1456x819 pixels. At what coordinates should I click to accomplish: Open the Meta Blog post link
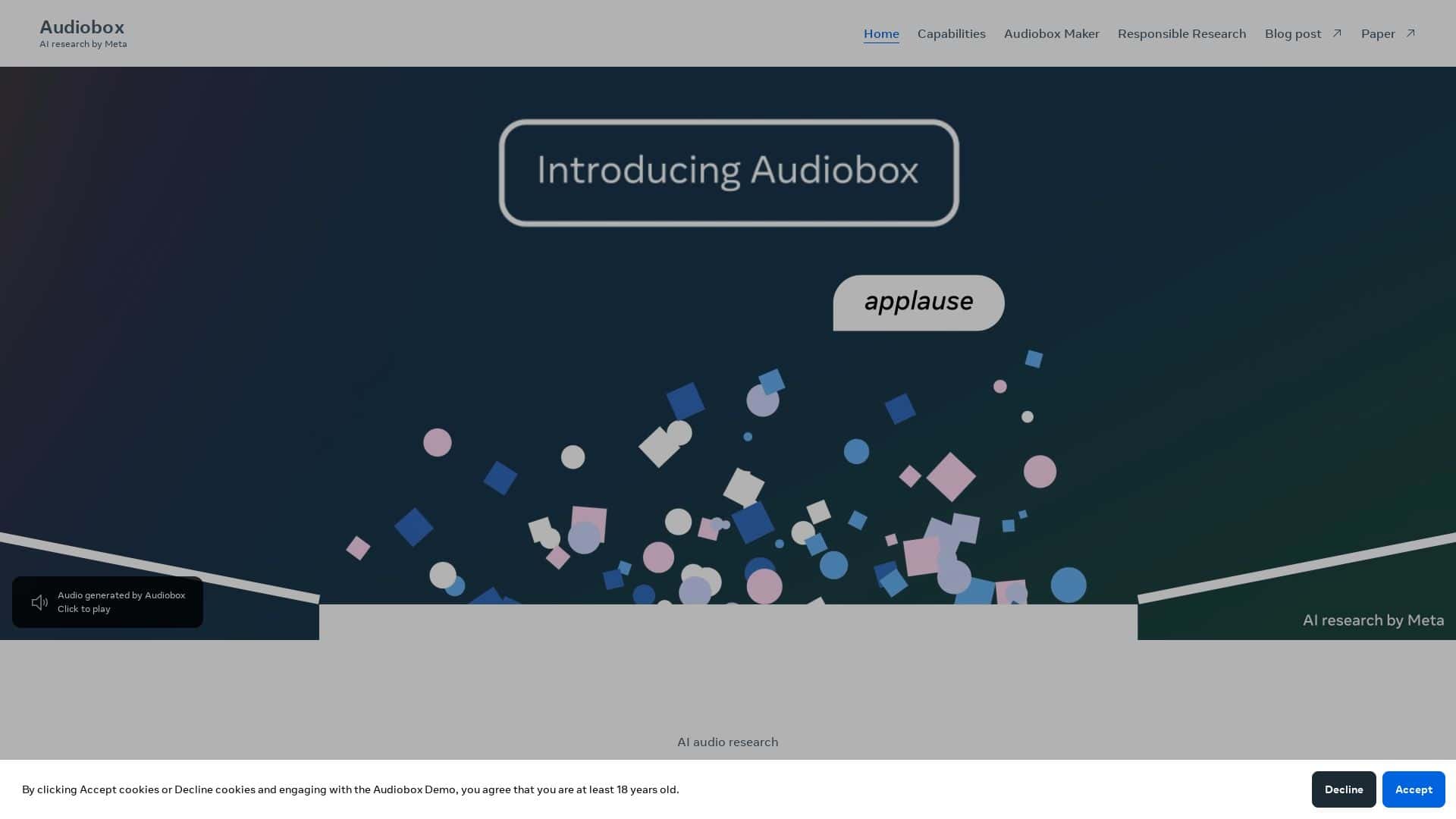[x=1293, y=33]
